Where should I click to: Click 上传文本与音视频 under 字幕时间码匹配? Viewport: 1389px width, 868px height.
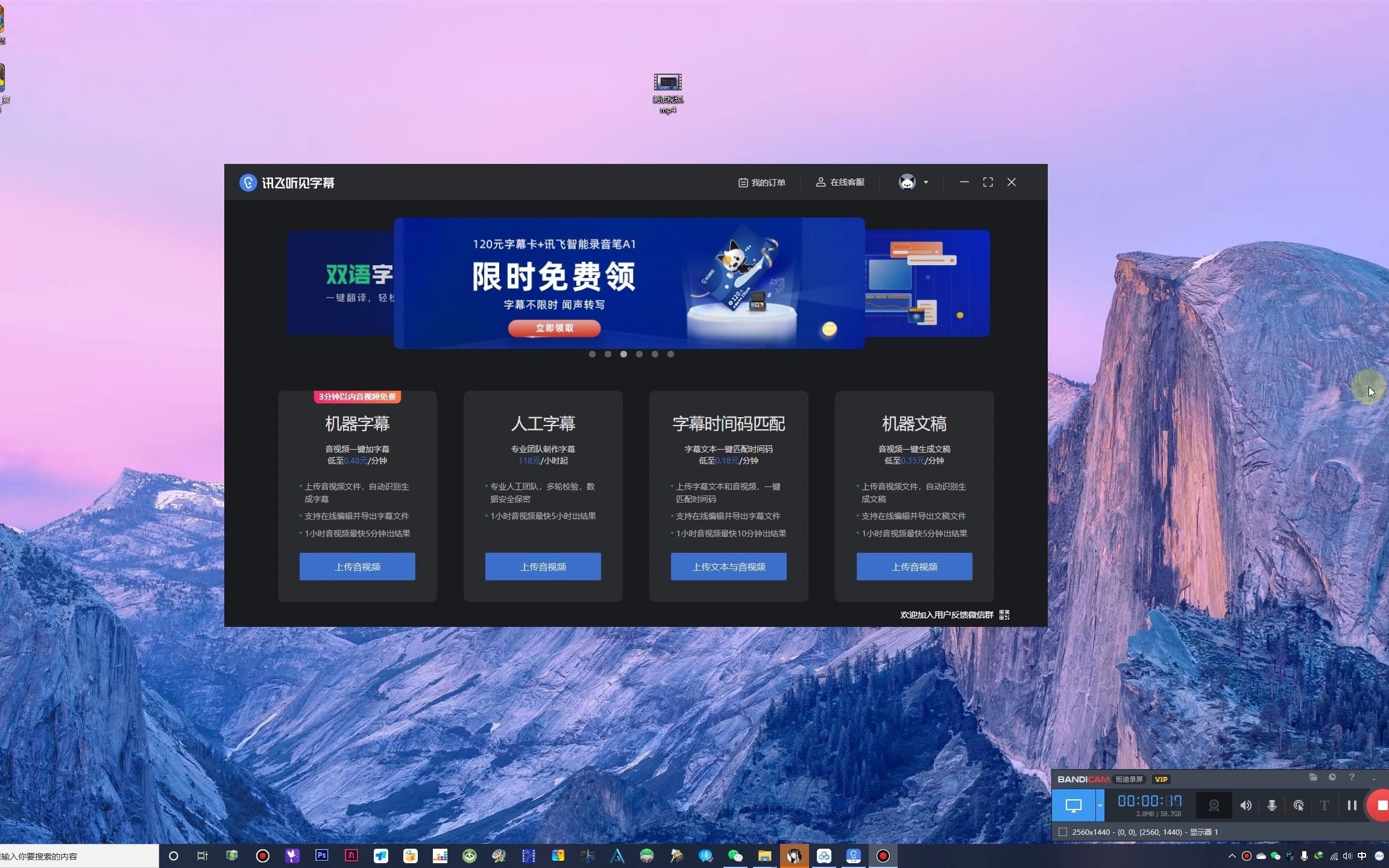(x=728, y=567)
